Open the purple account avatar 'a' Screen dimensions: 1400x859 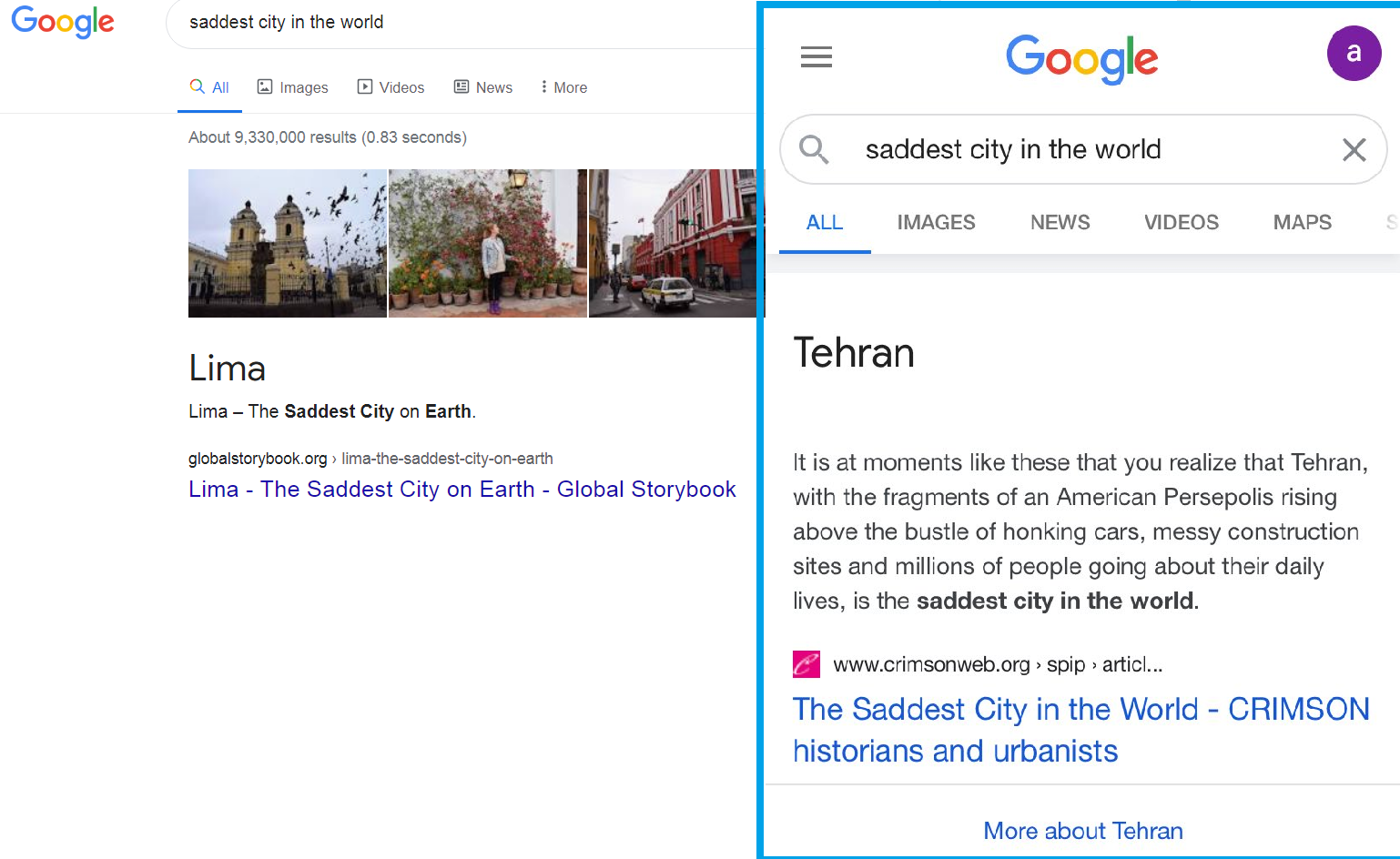(x=1354, y=53)
